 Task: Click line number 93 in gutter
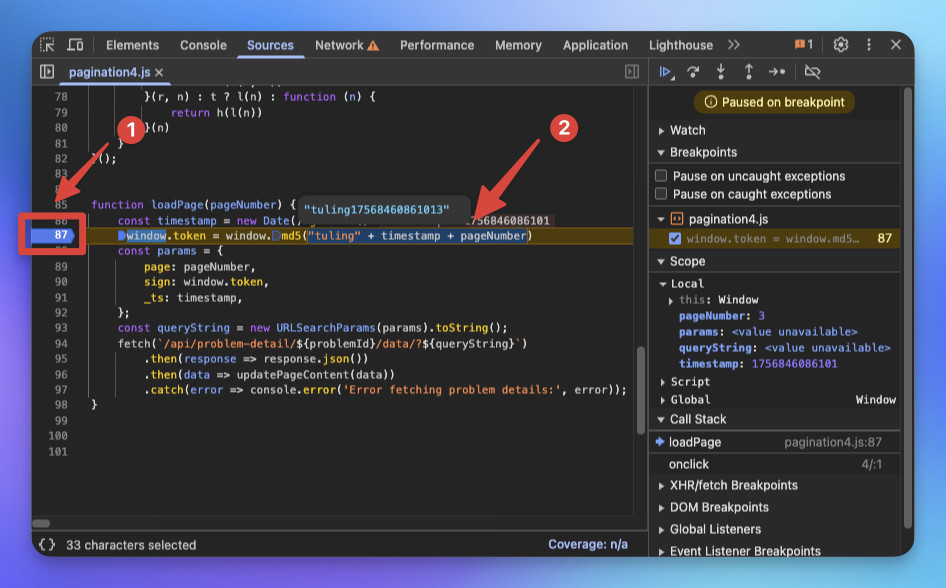click(x=61, y=328)
